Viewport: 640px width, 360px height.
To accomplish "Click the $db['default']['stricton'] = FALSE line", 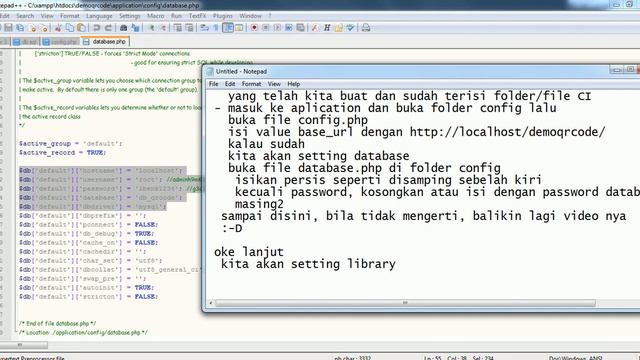I will pos(88,296).
